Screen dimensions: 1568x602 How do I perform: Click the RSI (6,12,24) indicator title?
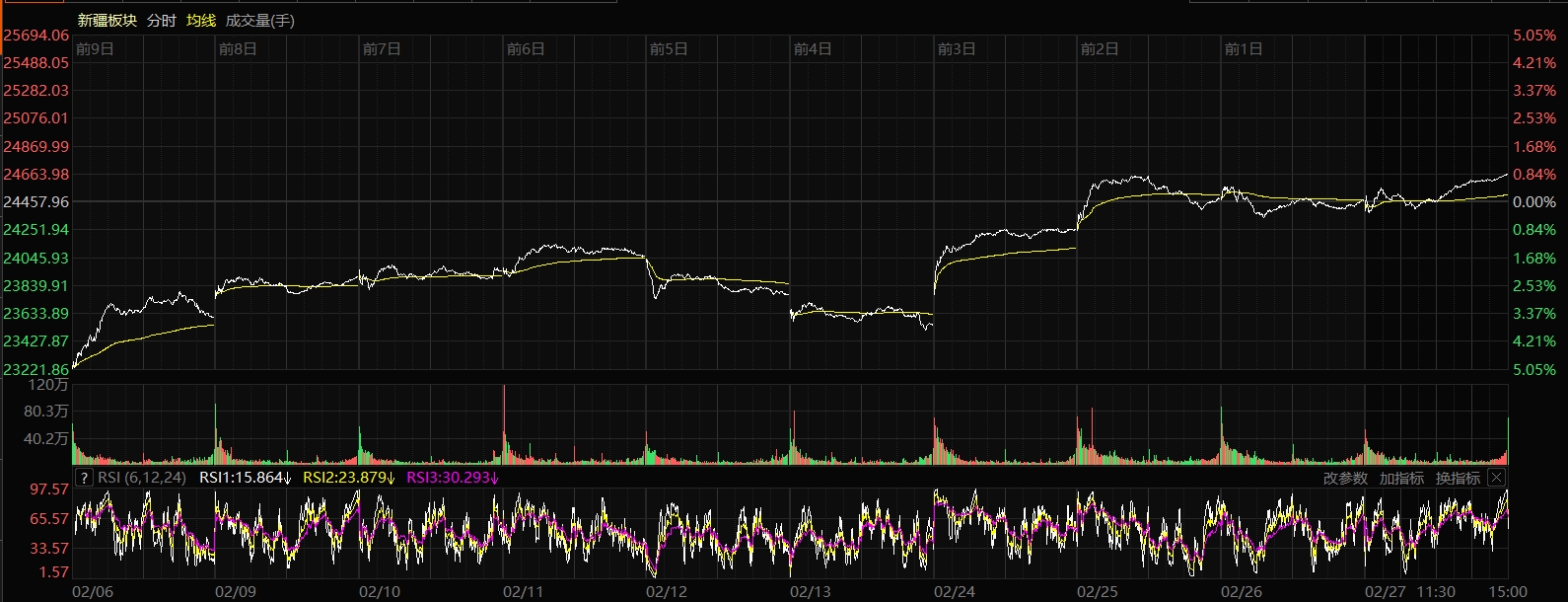[x=142, y=478]
